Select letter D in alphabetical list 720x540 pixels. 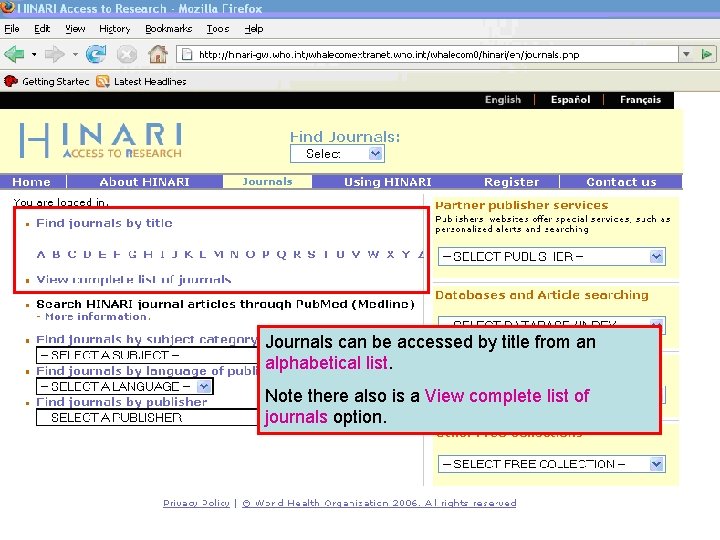[x=87, y=254]
